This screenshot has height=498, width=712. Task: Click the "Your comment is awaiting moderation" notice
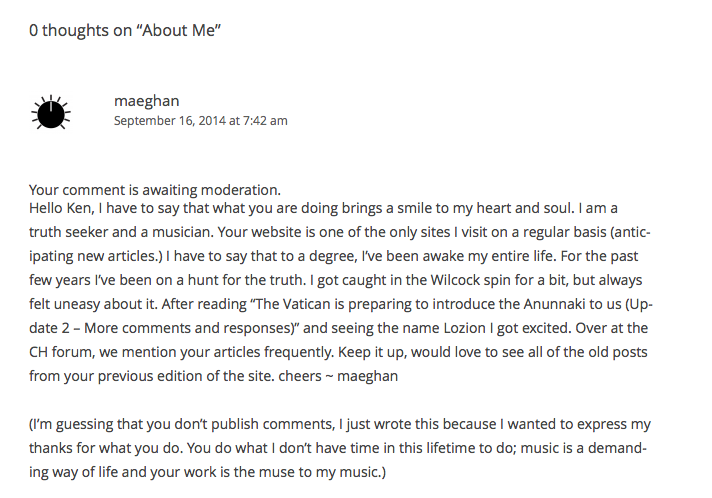[x=155, y=190]
